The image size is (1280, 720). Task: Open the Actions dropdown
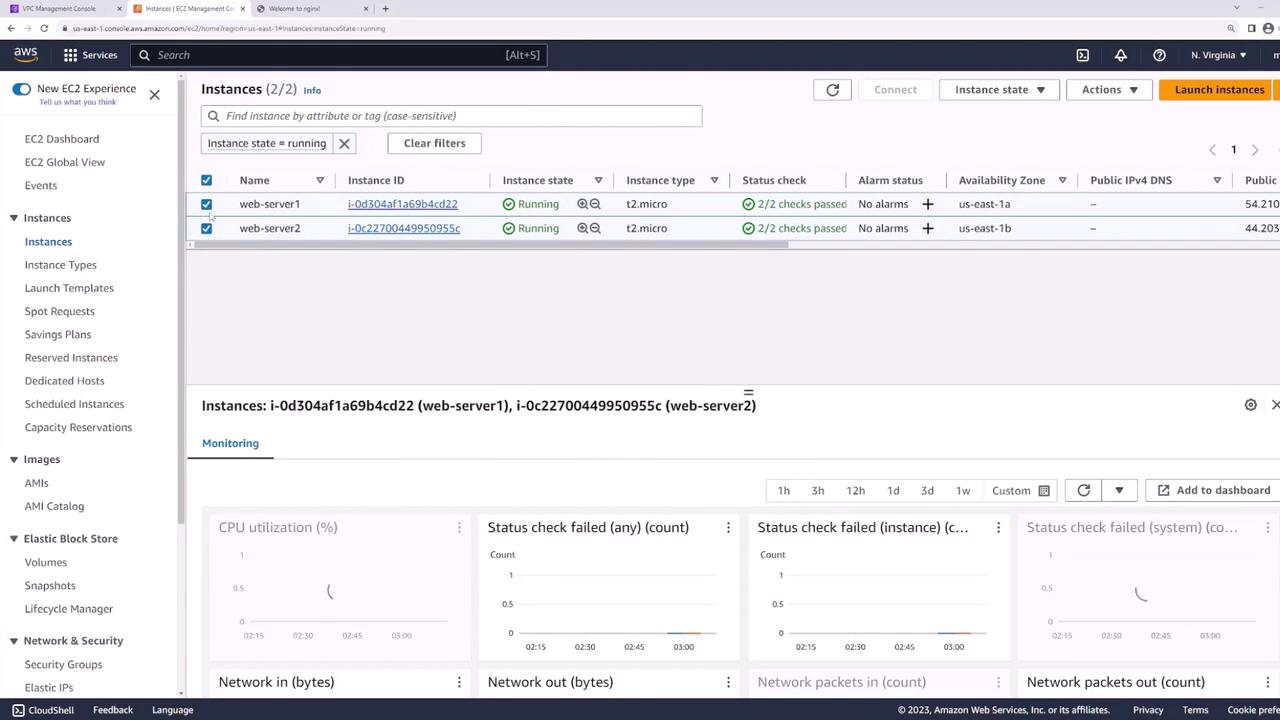click(1109, 90)
